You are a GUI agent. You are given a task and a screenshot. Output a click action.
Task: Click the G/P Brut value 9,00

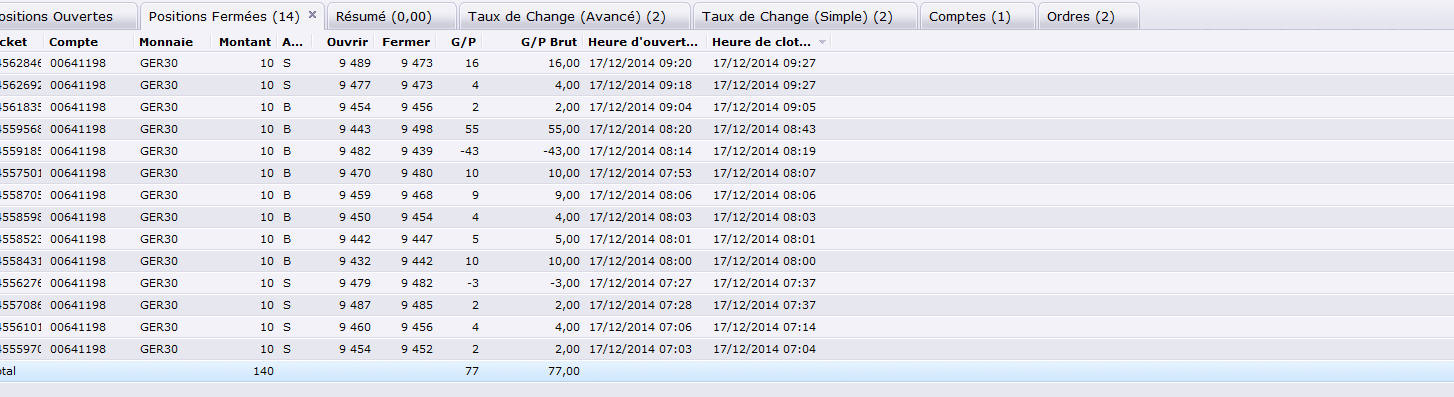click(x=566, y=195)
